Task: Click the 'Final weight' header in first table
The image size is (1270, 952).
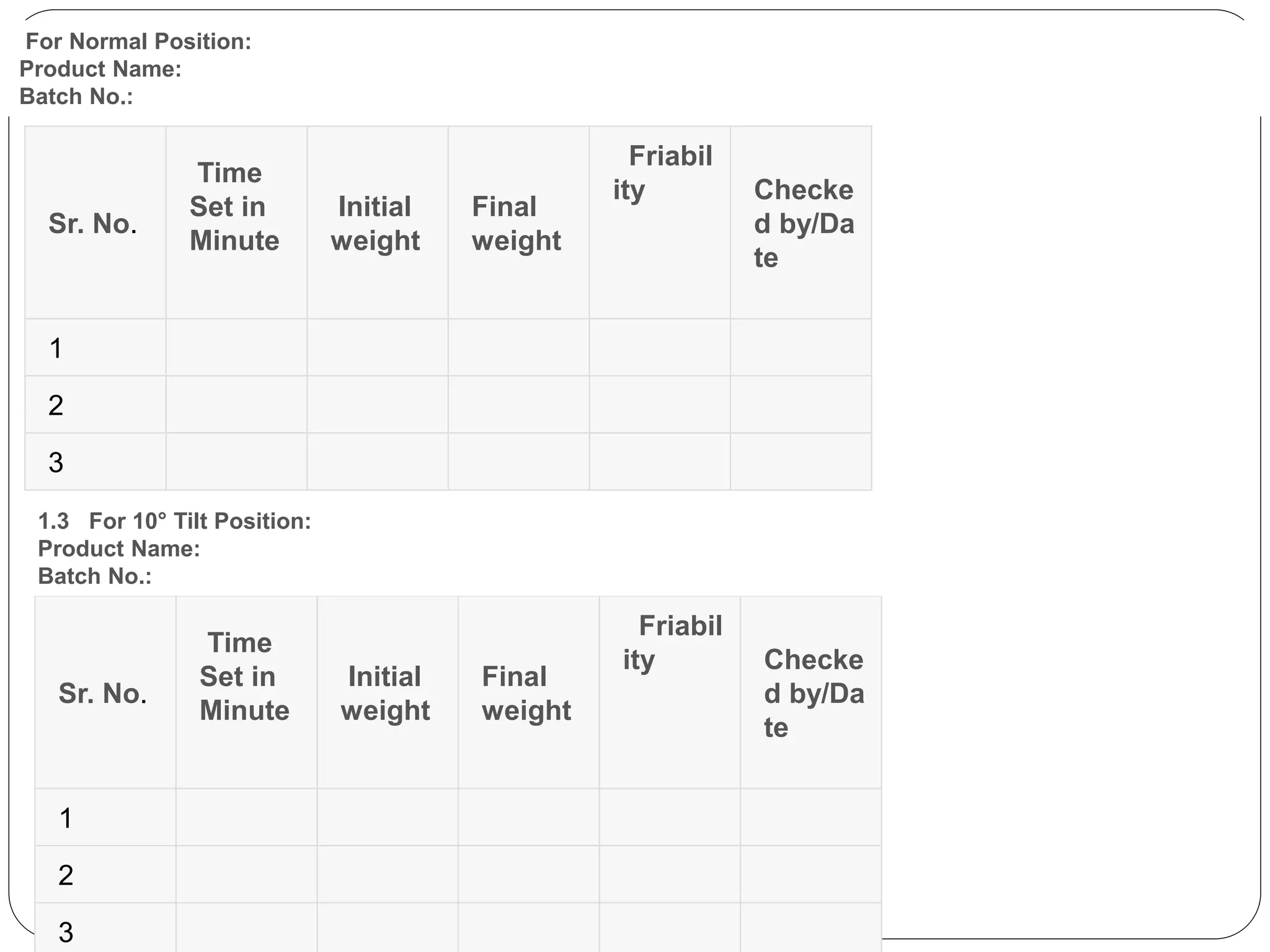Action: click(518, 223)
